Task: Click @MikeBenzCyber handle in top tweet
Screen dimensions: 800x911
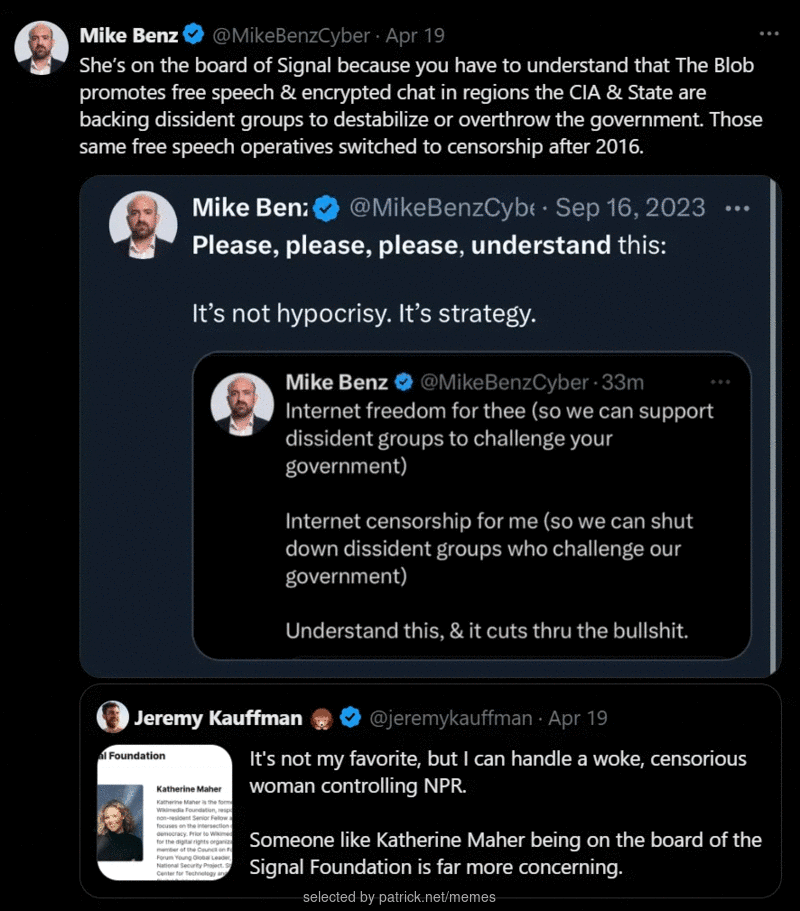Action: pyautogui.click(x=291, y=35)
